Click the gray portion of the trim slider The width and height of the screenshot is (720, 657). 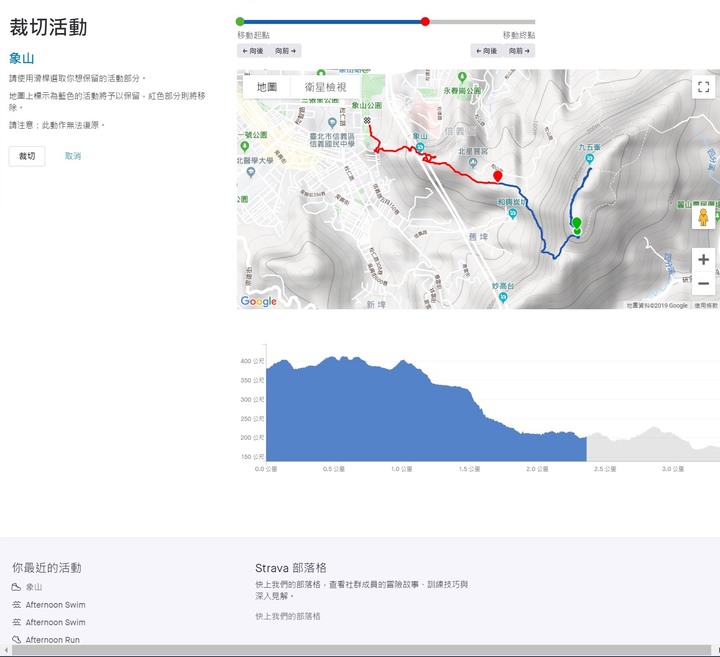(x=482, y=22)
